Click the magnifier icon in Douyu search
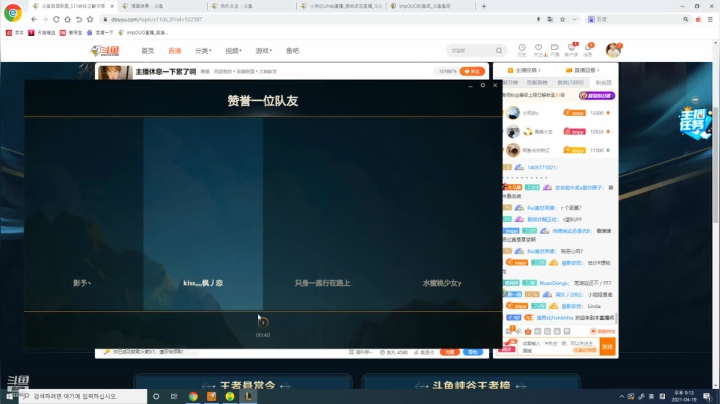720x404 pixels. 499,50
